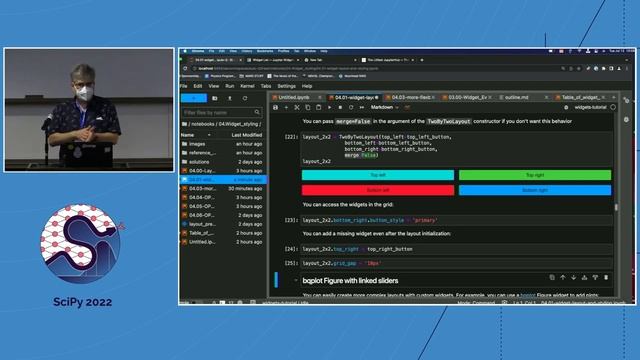
Task: Insert cell below from cell toolbar
Action: (x=595, y=278)
